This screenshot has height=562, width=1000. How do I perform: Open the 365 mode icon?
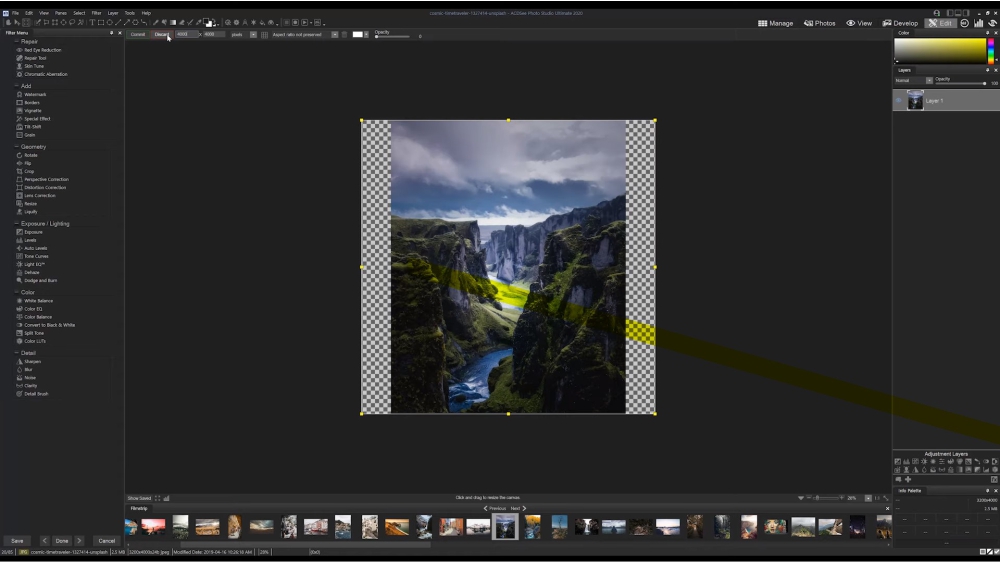(x=964, y=23)
